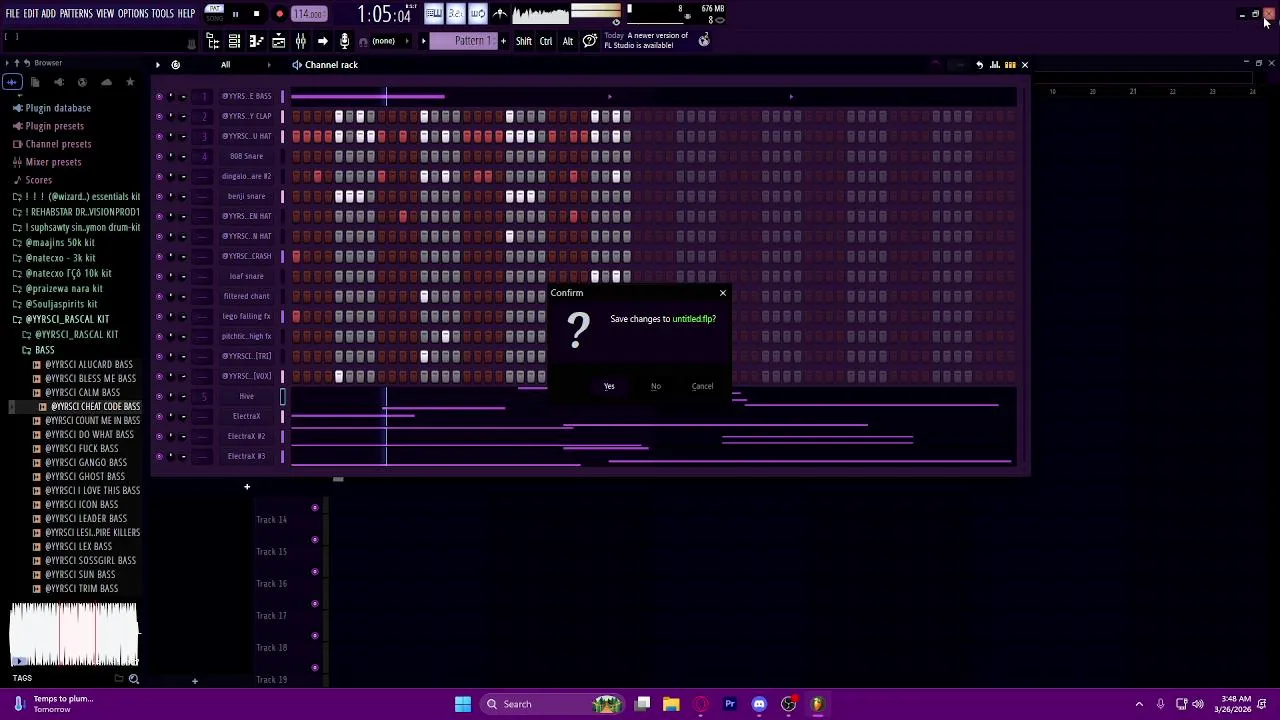Select the browser audio waveform tab icon
1280x720 pixels.
tap(11, 82)
